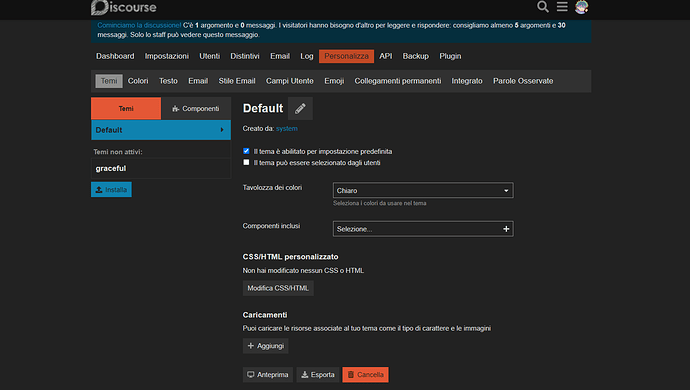Open the Testo sub-tab

[x=168, y=81]
